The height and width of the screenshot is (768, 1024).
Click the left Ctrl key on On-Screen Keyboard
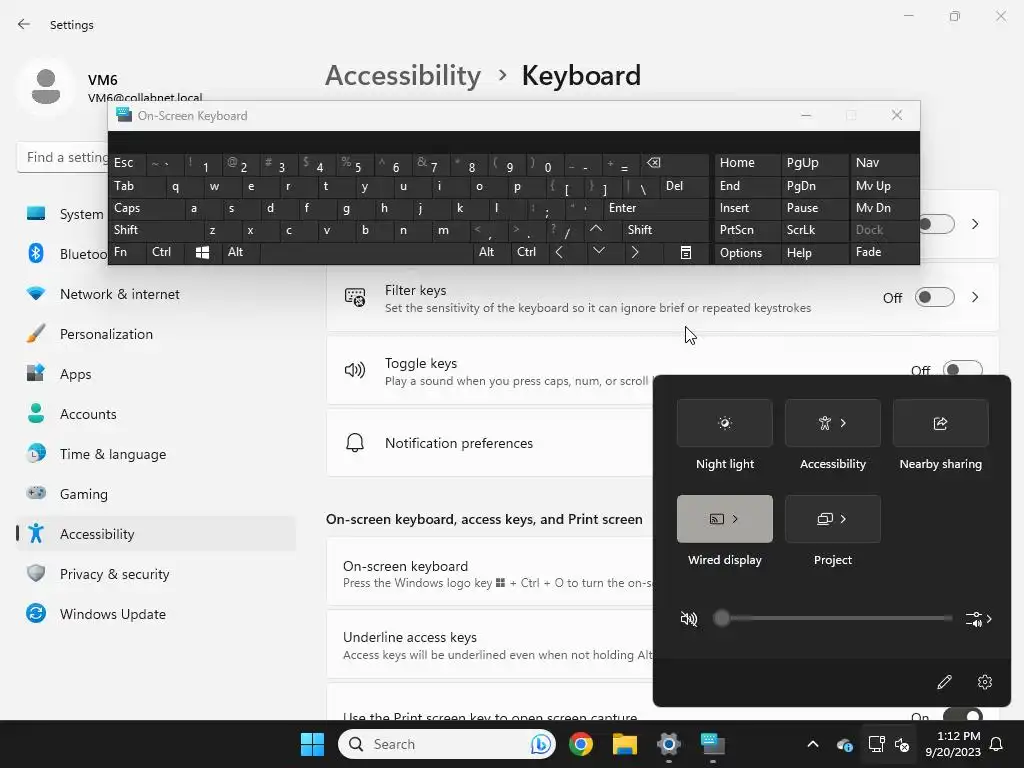[166, 253]
